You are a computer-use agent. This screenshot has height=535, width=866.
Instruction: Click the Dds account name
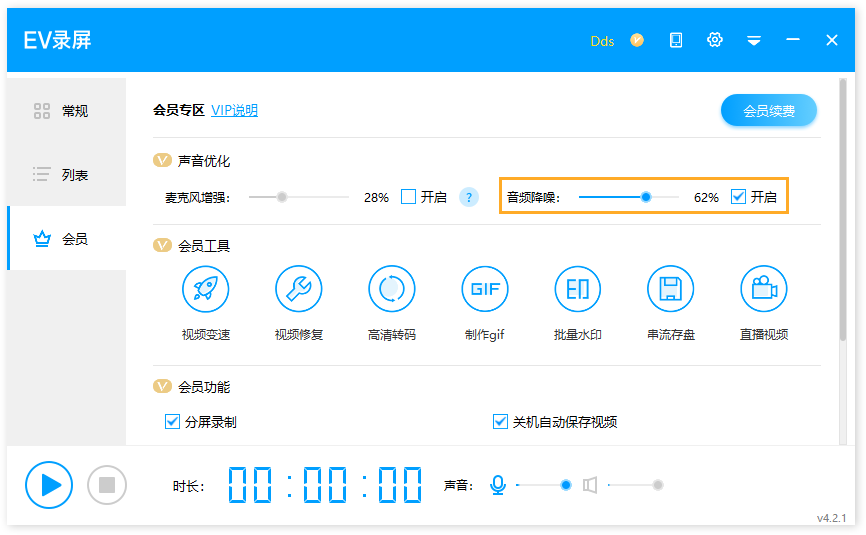[x=602, y=41]
